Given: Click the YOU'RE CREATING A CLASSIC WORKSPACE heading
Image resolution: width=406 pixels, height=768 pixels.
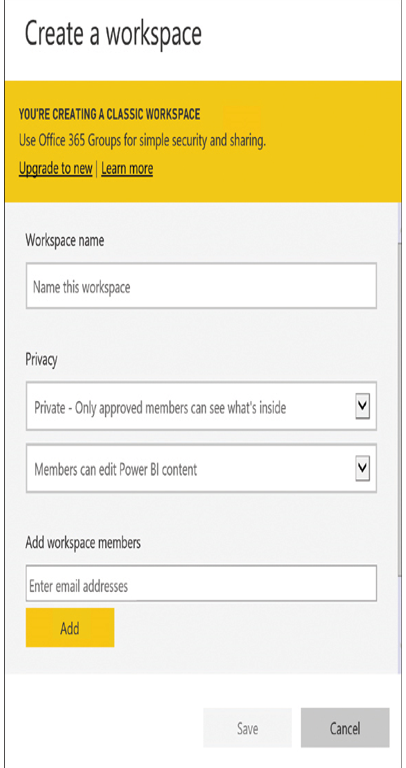Looking at the screenshot, I should 109,115.
